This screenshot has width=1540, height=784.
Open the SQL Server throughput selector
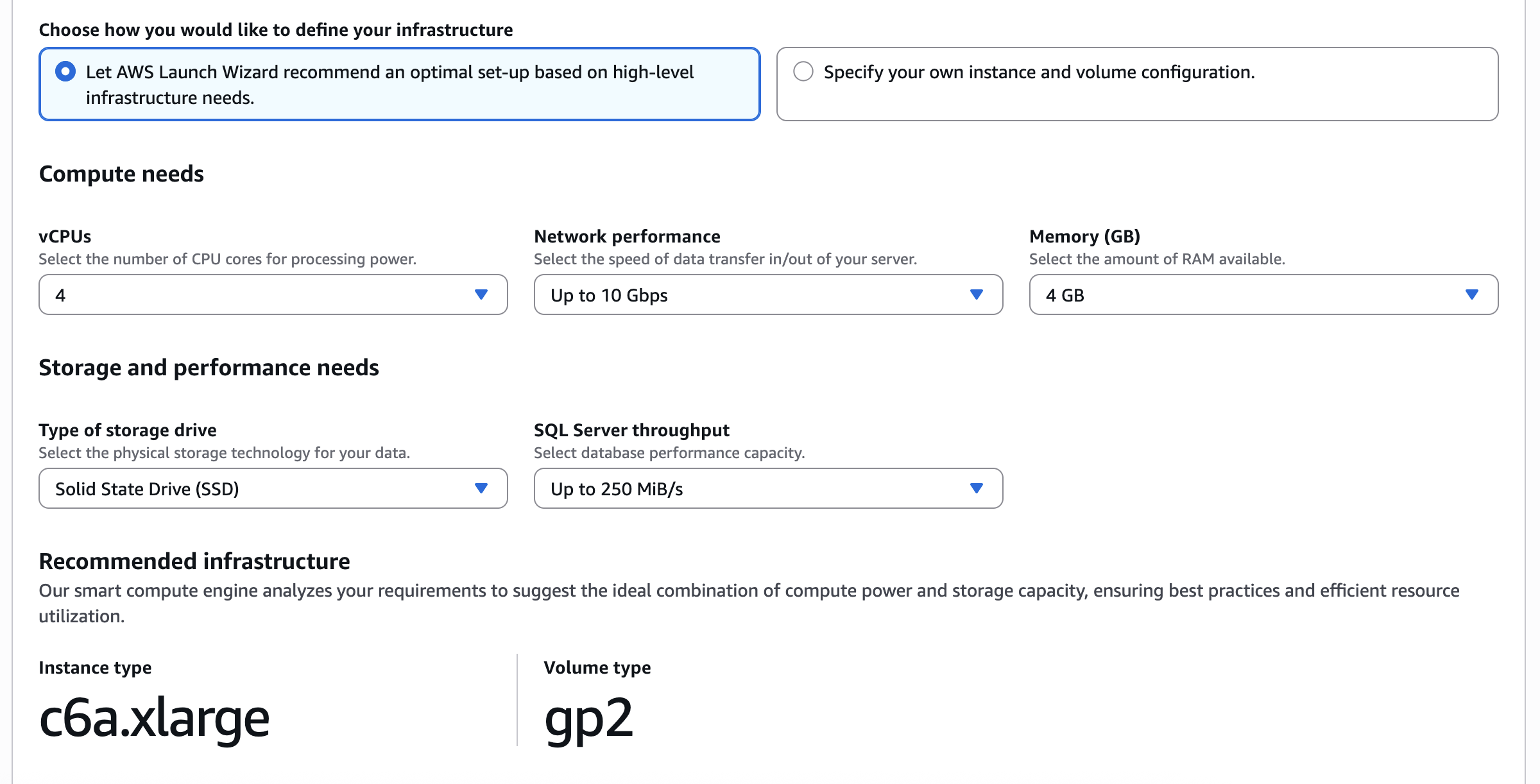tap(768, 488)
